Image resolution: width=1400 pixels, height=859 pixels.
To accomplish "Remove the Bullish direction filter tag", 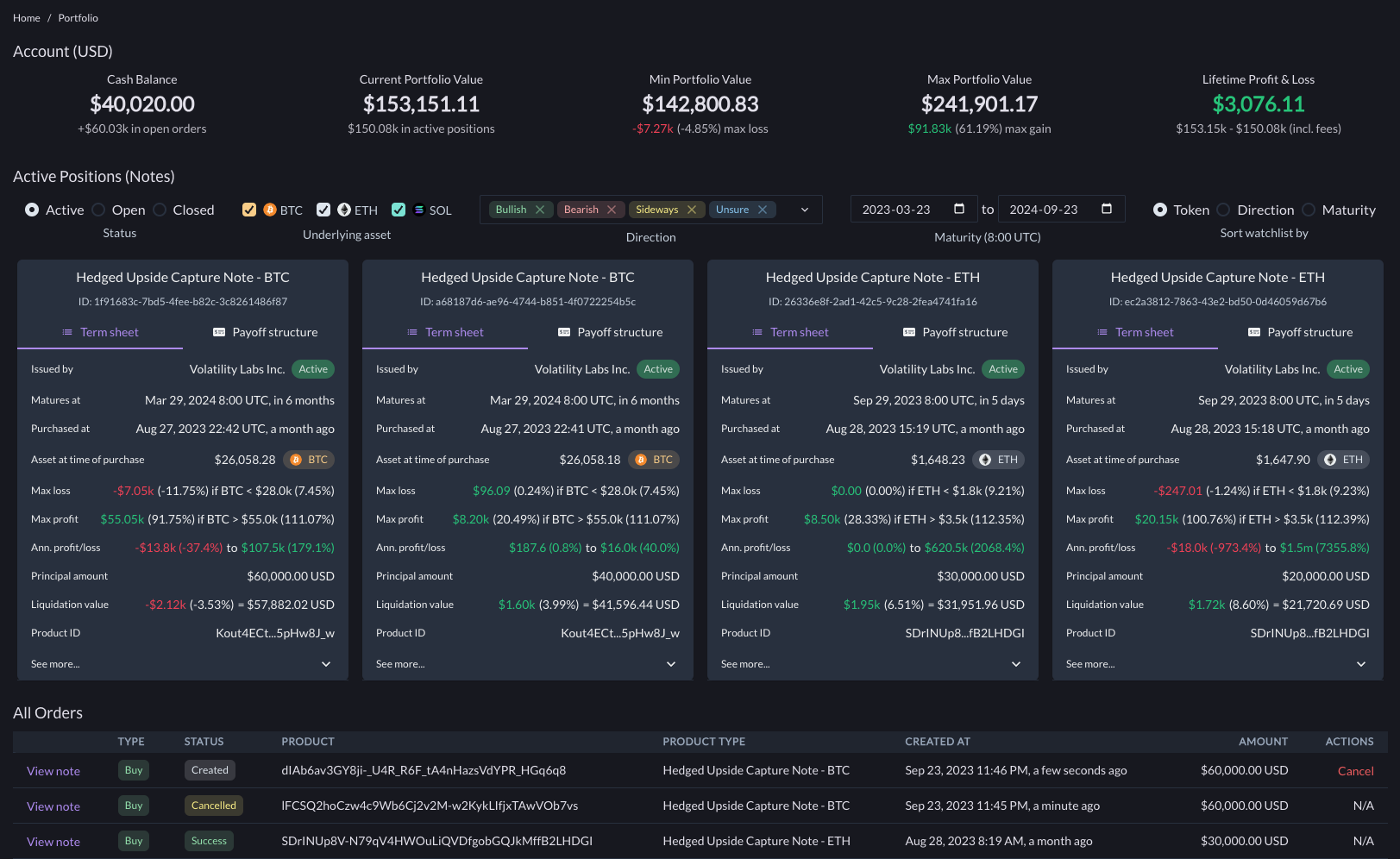I will pos(540,210).
